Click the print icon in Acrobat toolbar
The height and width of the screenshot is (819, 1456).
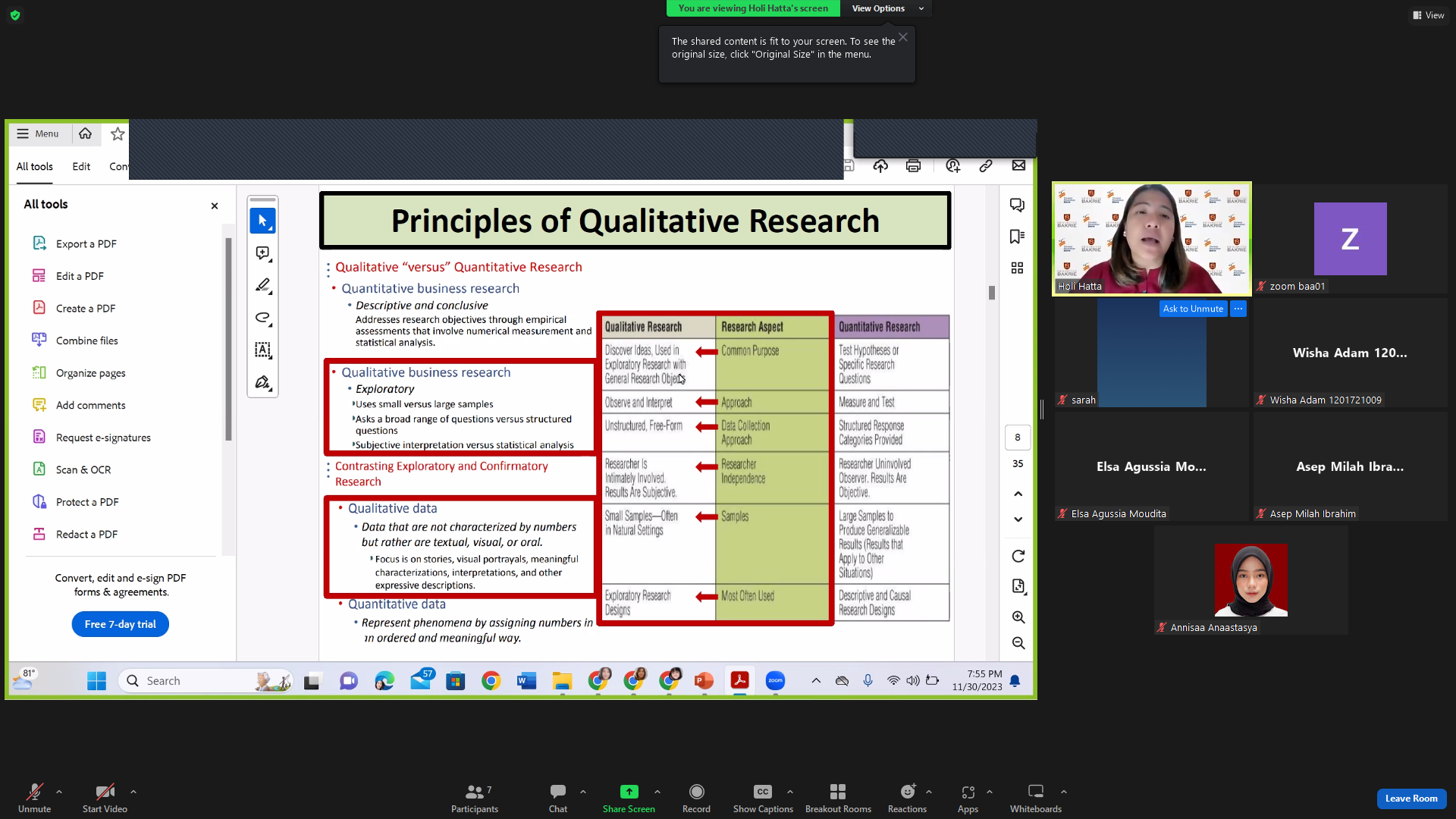(x=913, y=165)
